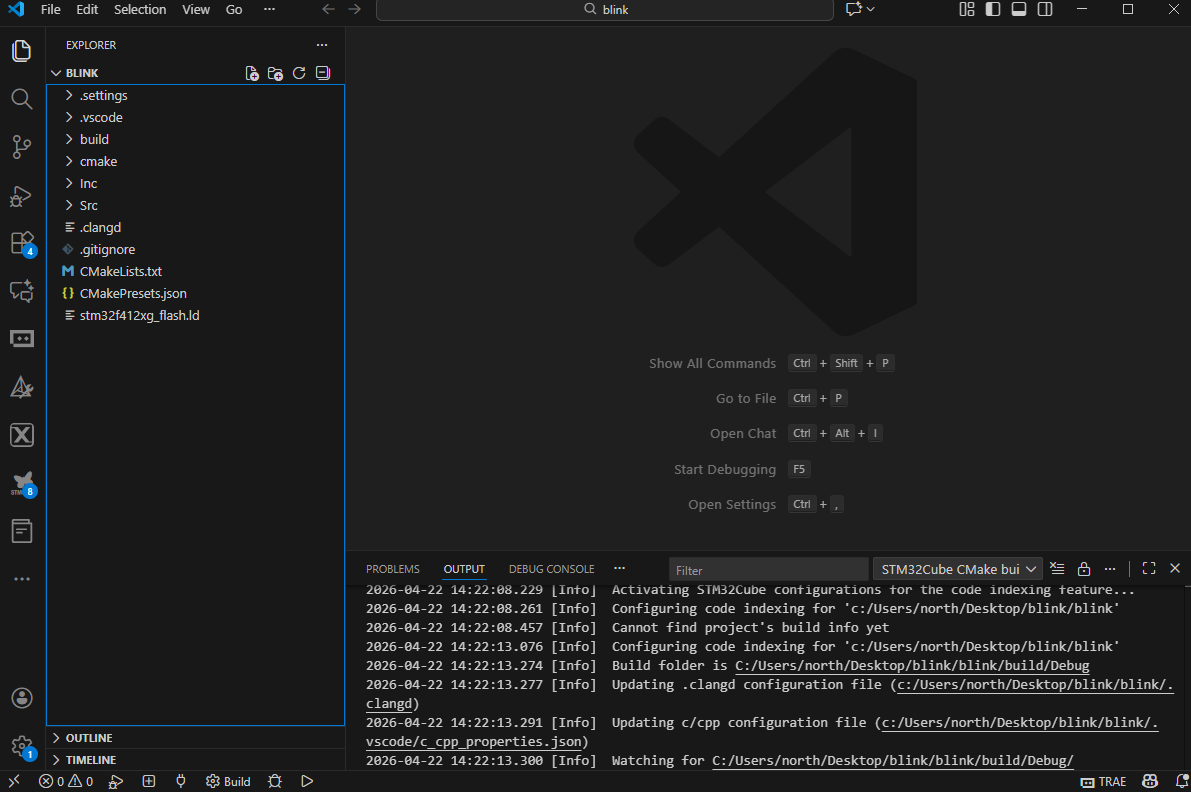
Task: Toggle the output scroll lock
Action: click(x=1083, y=569)
